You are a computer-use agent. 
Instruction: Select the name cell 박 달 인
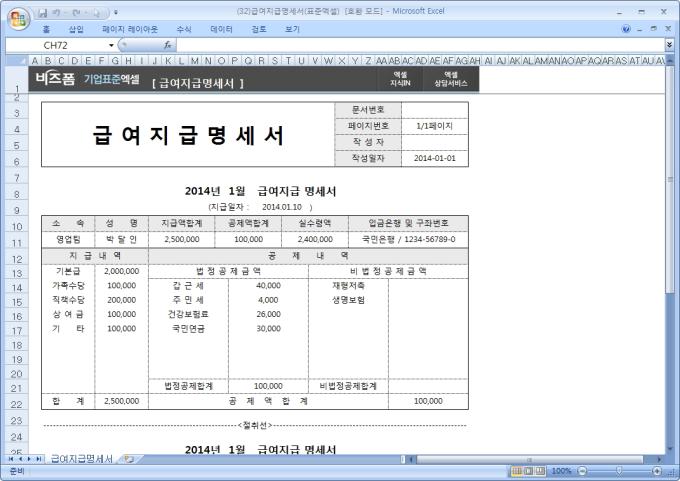click(x=121, y=239)
